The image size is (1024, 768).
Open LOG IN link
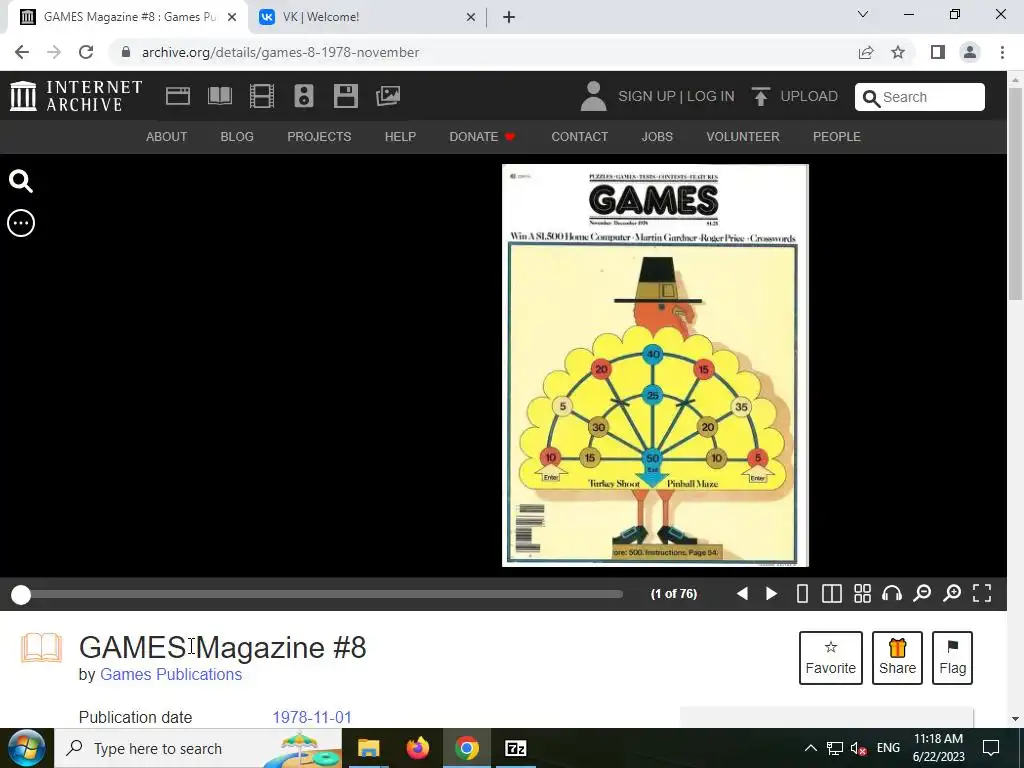[711, 96]
